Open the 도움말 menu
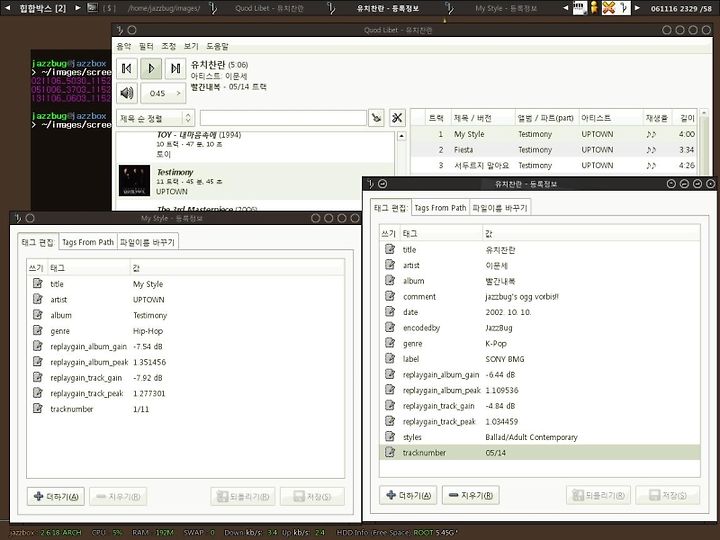720x540 pixels. pos(217,46)
